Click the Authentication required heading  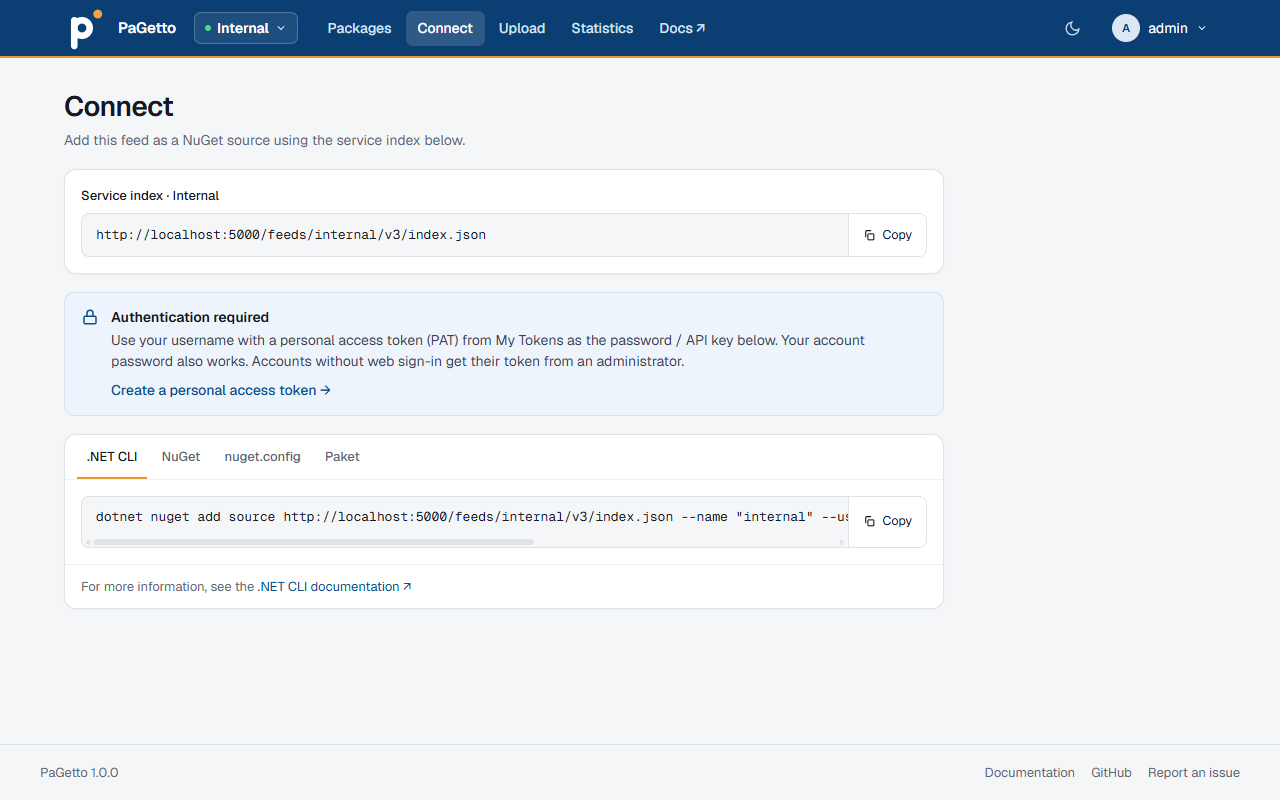coord(190,317)
